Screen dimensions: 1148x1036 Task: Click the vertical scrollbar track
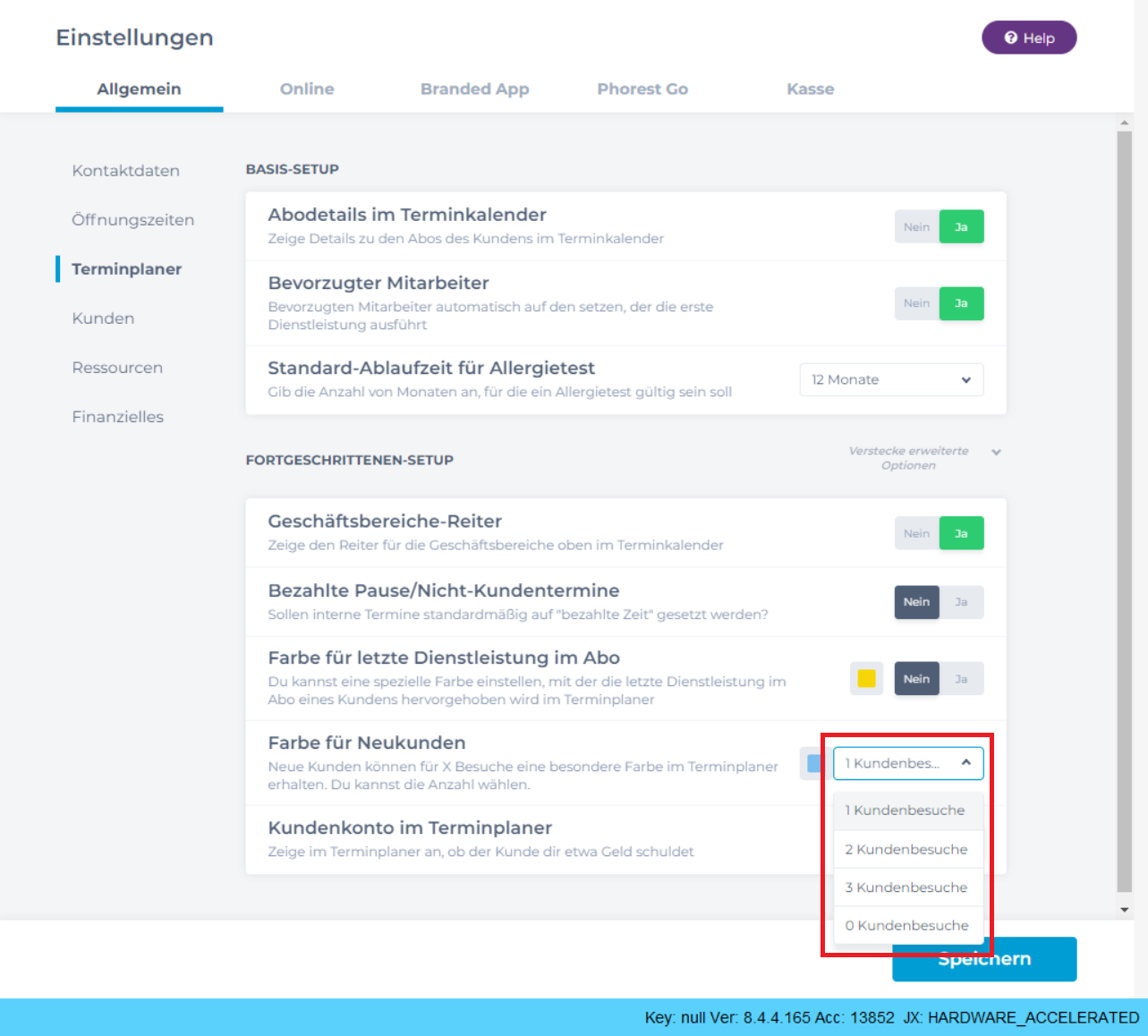[x=1125, y=512]
